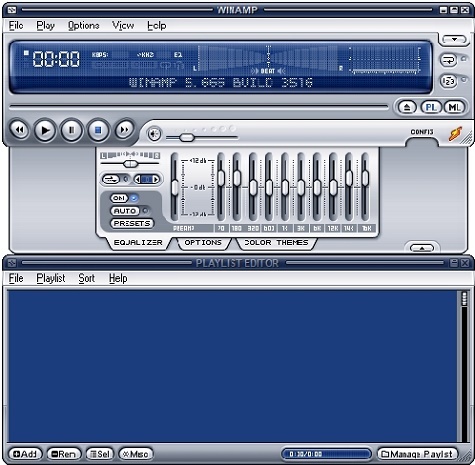
Task: Click the Add button in Playlist Editor
Action: [x=25, y=454]
